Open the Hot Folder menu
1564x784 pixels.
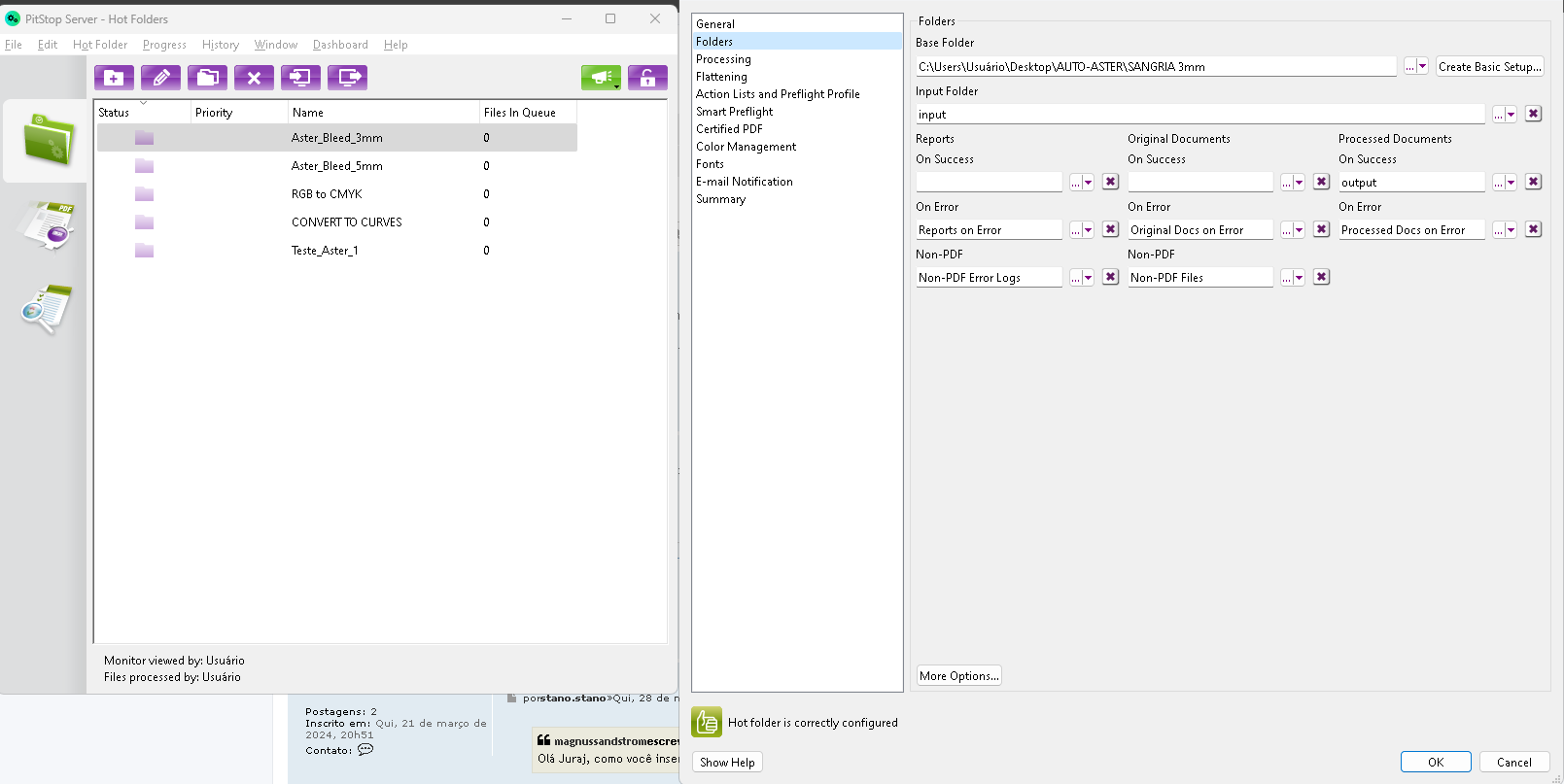point(100,45)
